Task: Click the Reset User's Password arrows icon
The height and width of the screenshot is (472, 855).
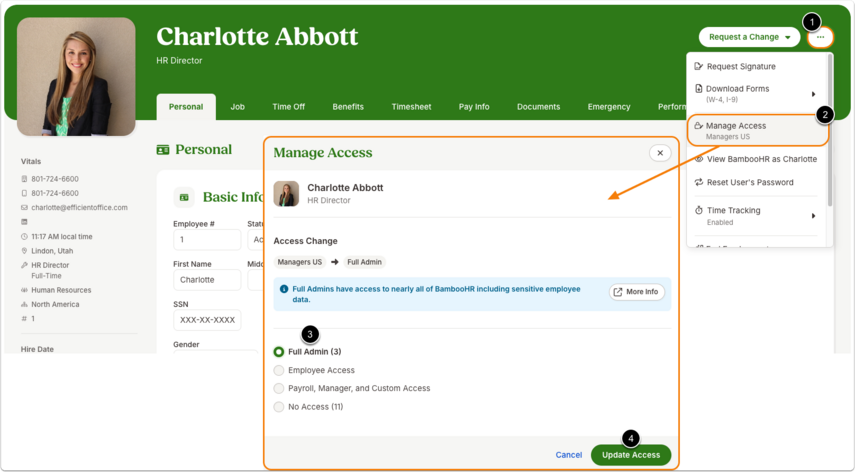Action: (699, 183)
